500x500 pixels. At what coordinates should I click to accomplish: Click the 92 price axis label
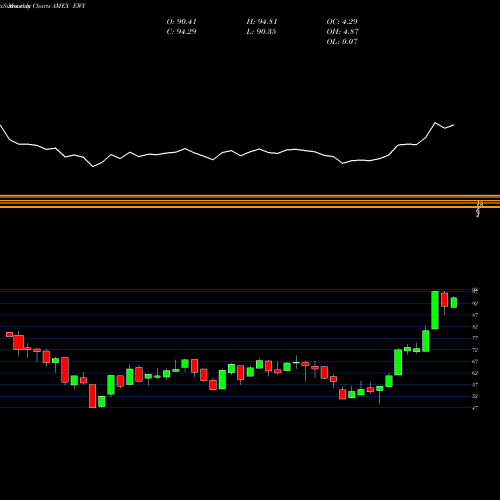475,304
